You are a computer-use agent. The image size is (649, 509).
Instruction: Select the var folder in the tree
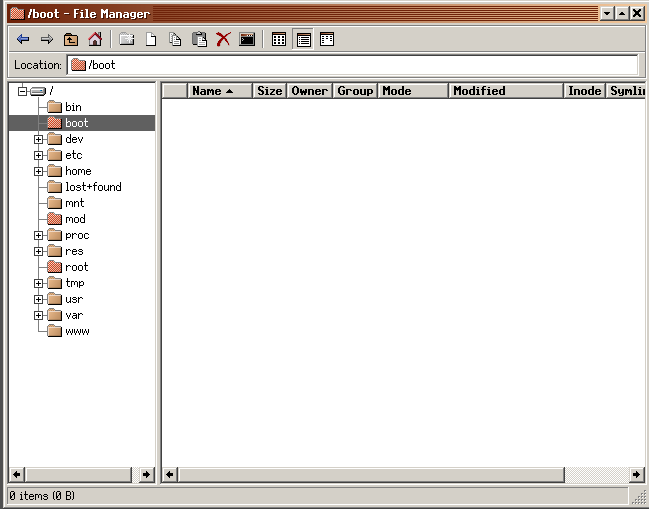65,315
